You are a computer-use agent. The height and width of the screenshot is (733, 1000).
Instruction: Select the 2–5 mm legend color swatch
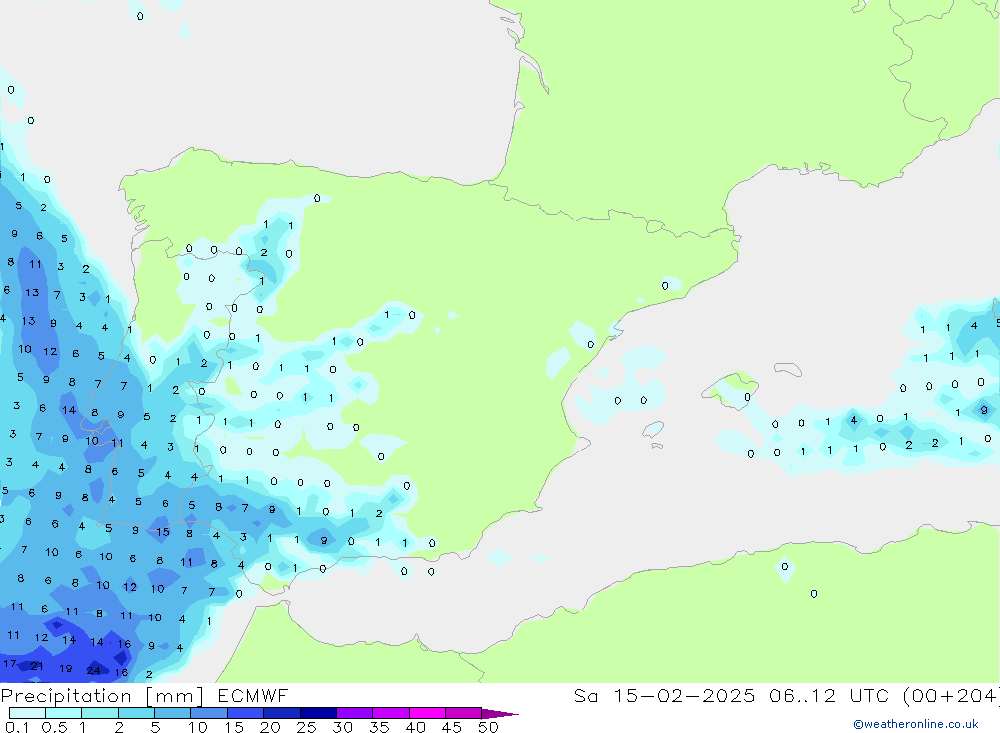[136, 713]
